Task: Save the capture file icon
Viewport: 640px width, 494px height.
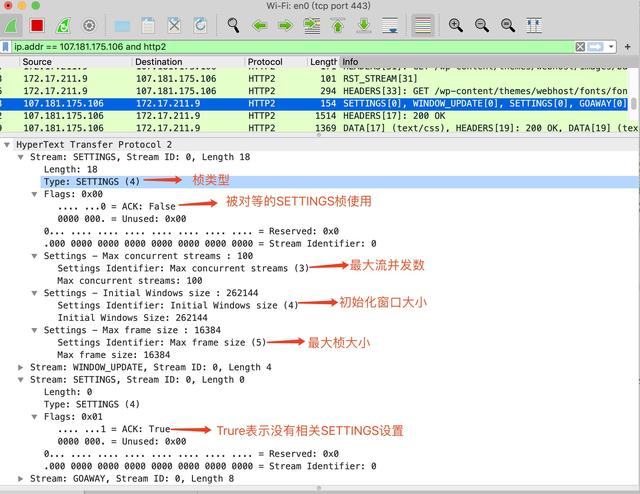Action: [148, 26]
